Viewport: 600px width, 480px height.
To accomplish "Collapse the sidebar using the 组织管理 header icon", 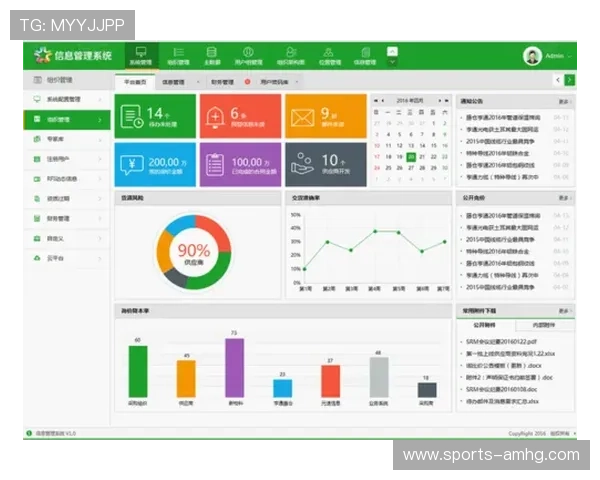I will point(37,80).
